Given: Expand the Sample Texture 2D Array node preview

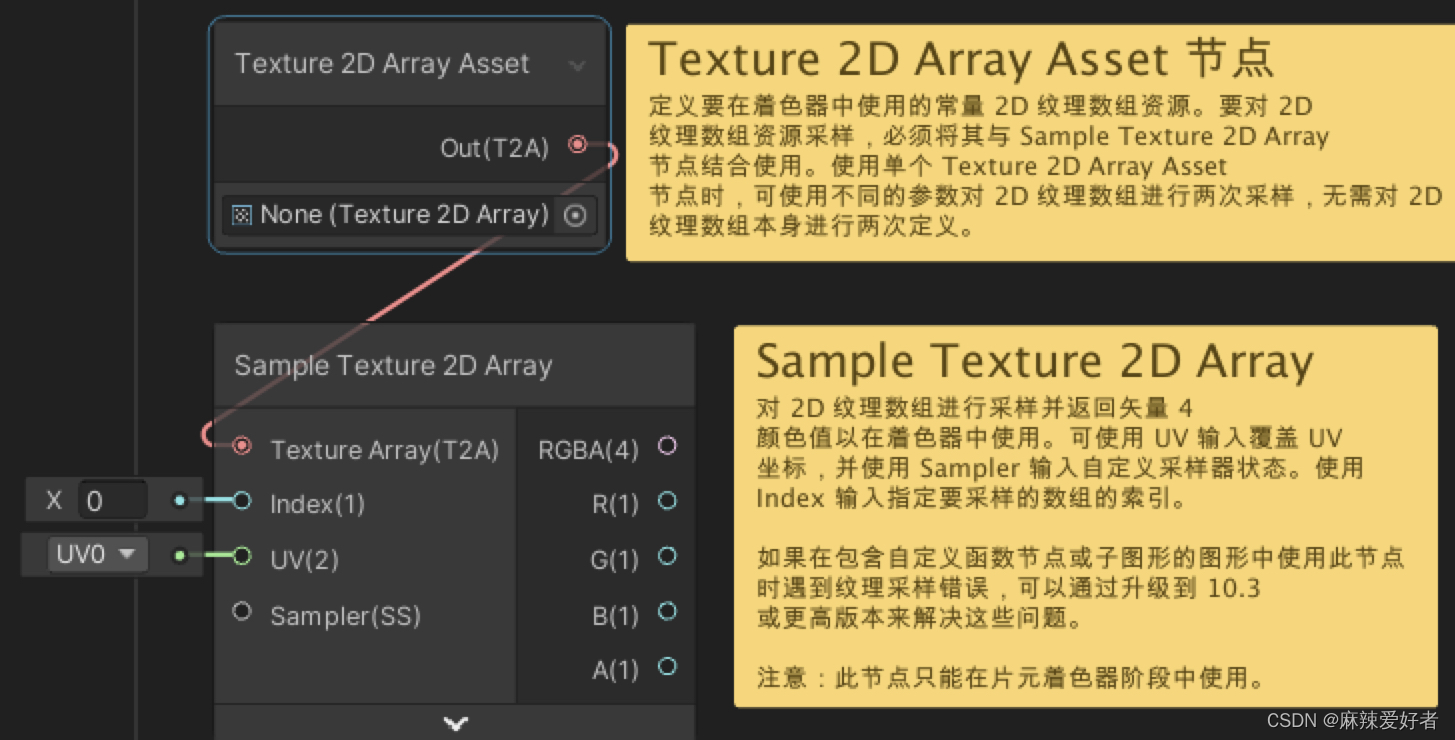Looking at the screenshot, I should point(456,722).
